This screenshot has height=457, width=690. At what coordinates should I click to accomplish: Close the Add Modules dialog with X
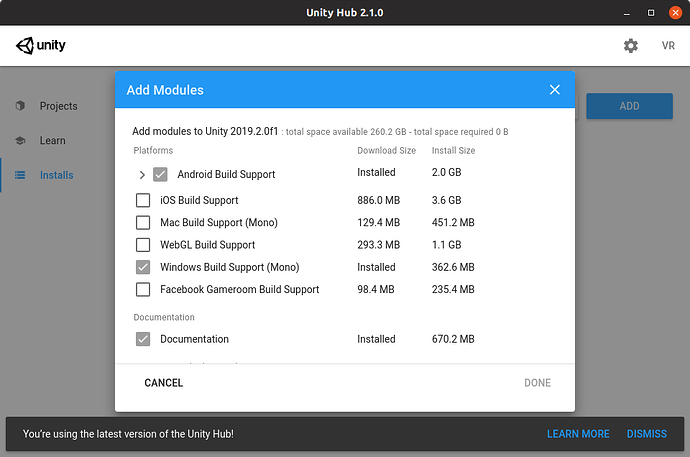(555, 90)
